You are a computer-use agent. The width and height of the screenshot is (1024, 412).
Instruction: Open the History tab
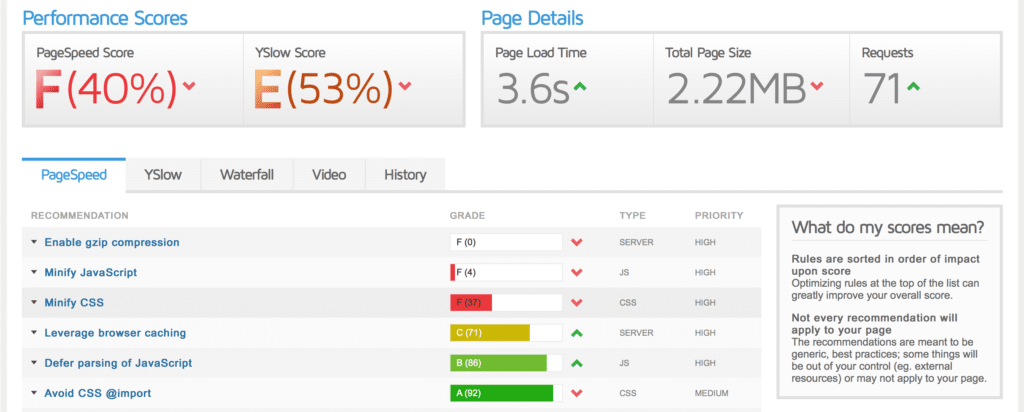(404, 175)
